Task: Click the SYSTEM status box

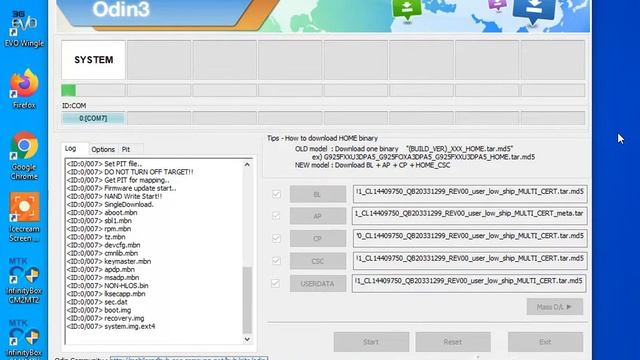Action: [x=93, y=60]
